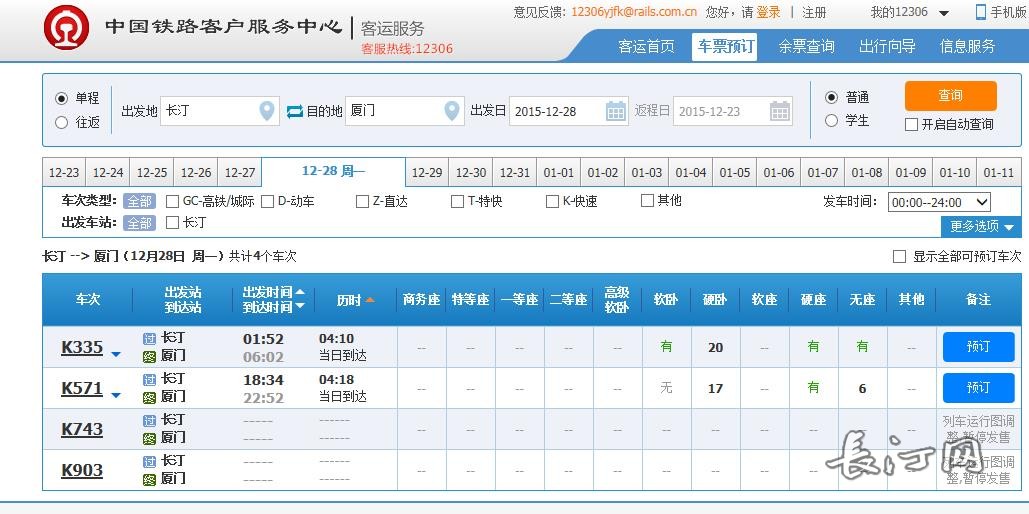Open 出行向导 navigation tab

tap(887, 47)
